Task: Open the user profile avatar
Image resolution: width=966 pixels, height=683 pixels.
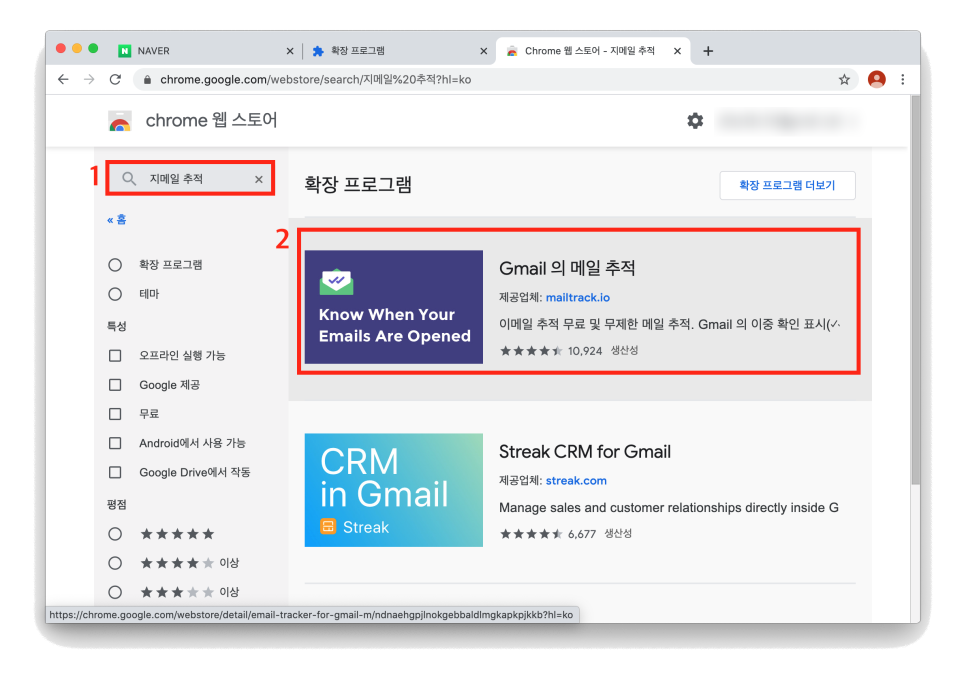Action: (876, 79)
